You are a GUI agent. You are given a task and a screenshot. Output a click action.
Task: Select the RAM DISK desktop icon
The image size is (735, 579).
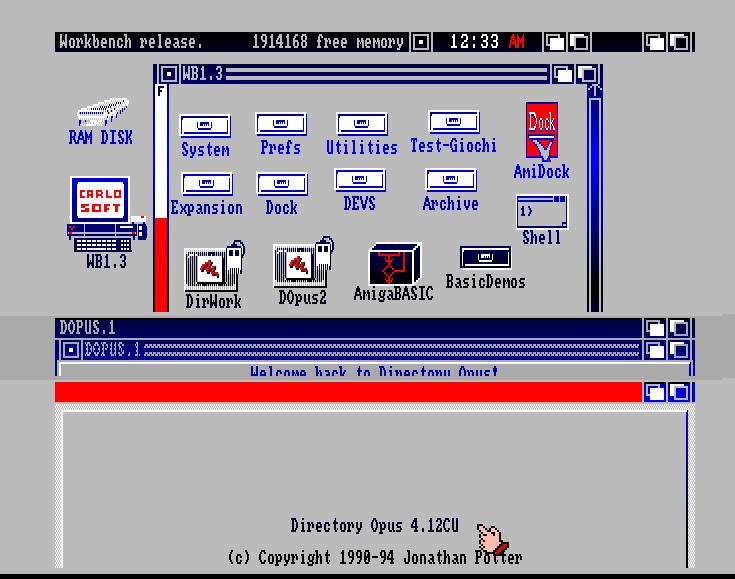pos(101,113)
